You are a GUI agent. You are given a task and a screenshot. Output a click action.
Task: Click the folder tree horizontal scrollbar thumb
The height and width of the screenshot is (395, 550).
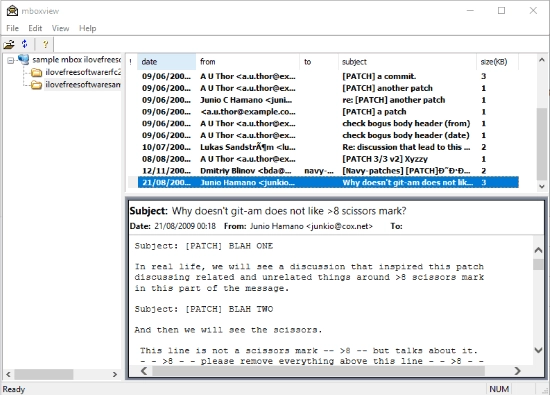(43, 374)
